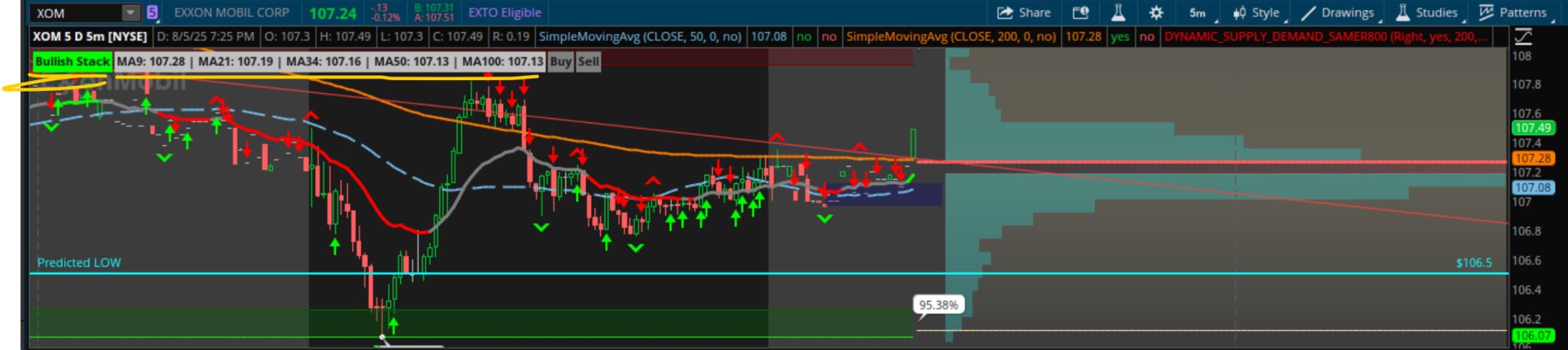Click the Sell label button

click(588, 61)
